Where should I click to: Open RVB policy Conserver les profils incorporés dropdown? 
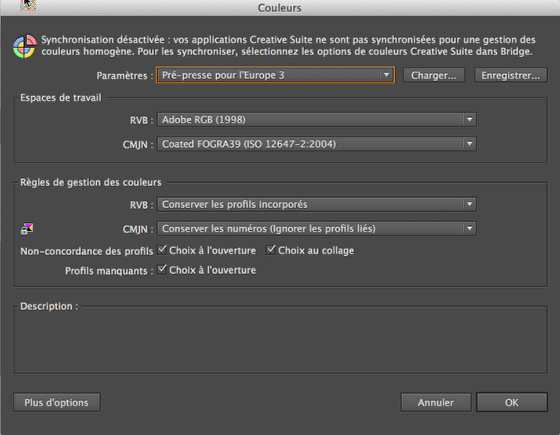coord(317,204)
